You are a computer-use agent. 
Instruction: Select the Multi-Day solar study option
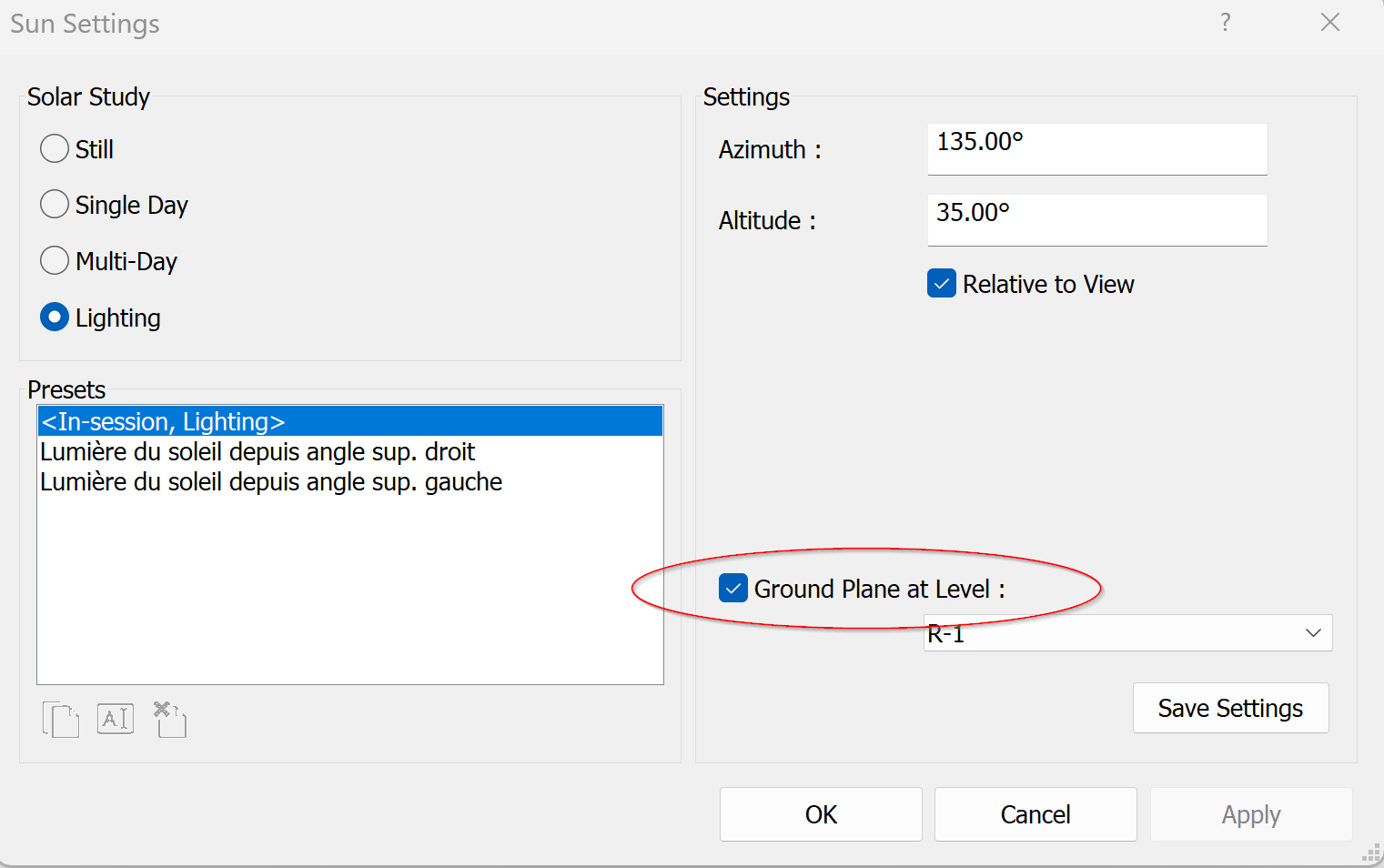point(54,260)
